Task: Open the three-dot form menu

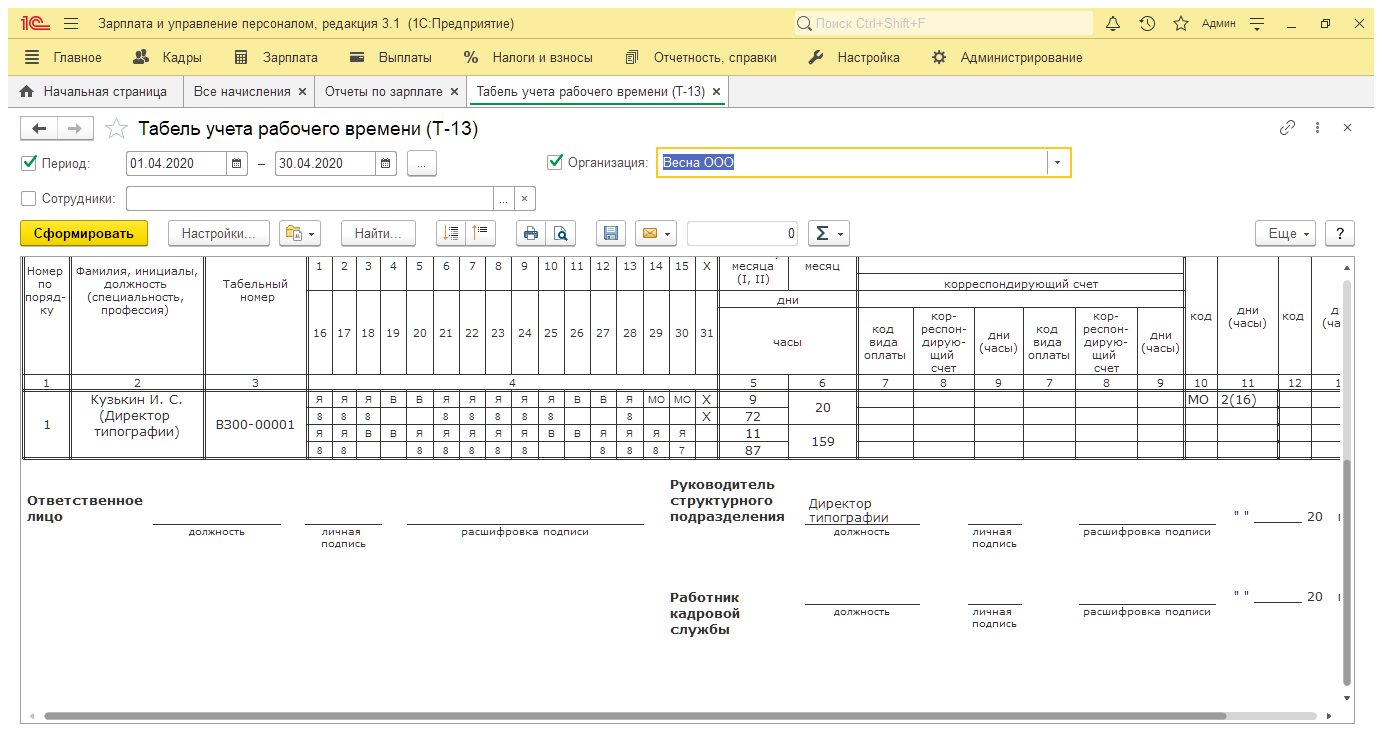Action: [x=1318, y=128]
